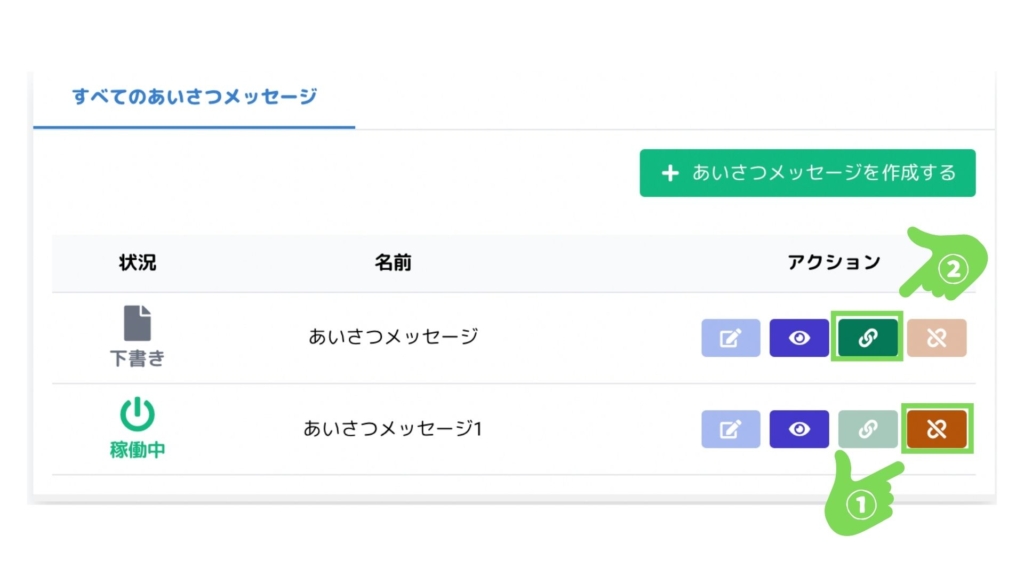Click the green power icon for 稼働中

click(x=138, y=415)
